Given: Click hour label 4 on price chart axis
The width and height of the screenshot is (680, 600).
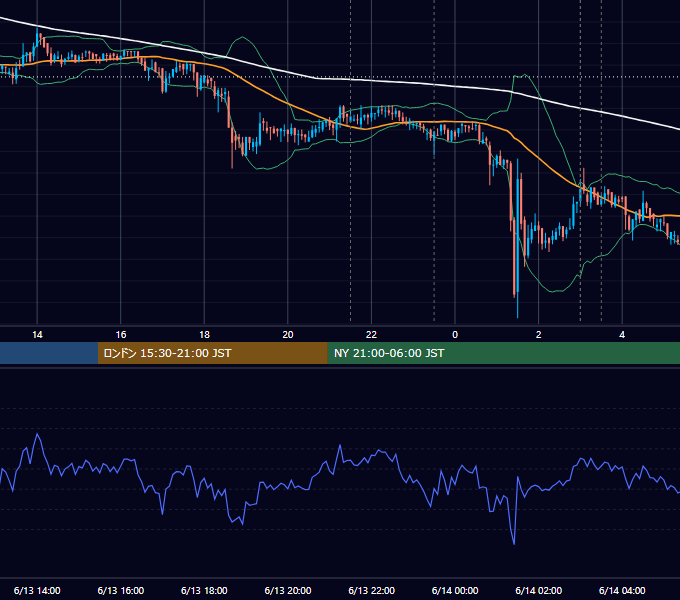Looking at the screenshot, I should click(x=622, y=335).
